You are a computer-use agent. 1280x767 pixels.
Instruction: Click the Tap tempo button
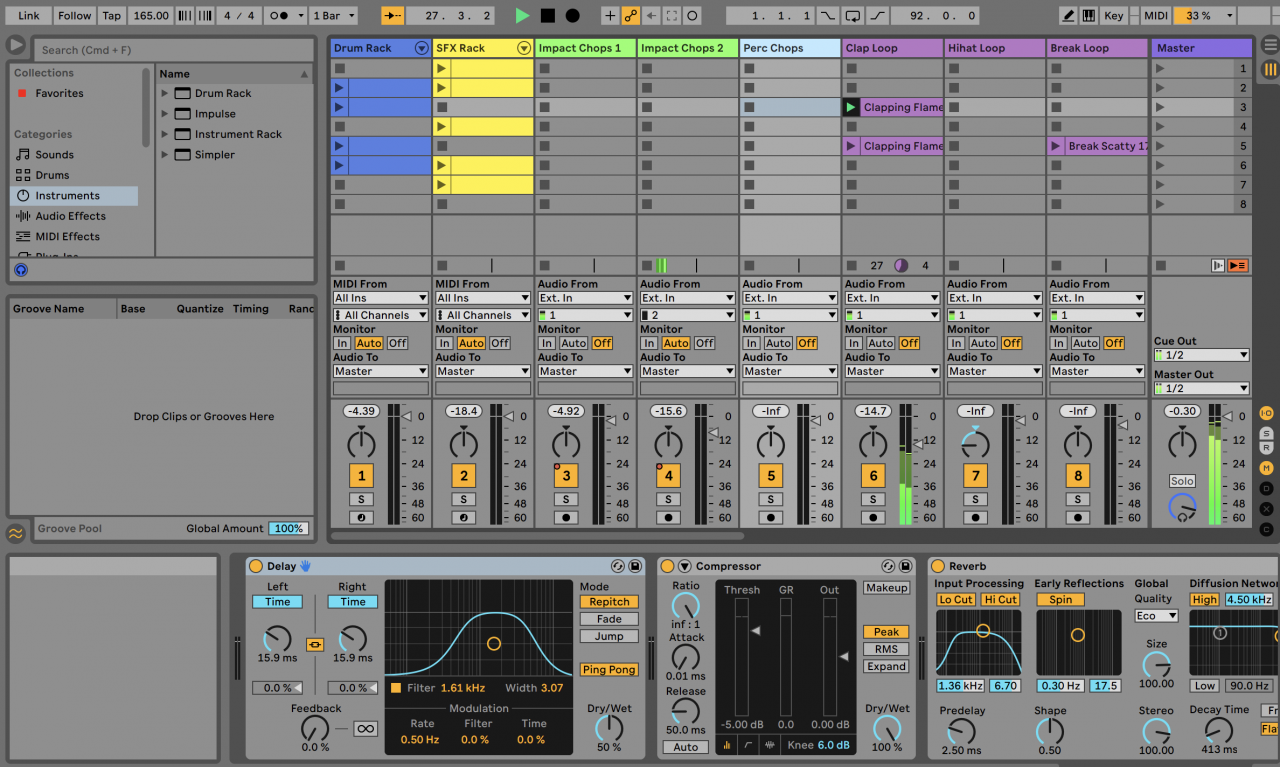(111, 15)
